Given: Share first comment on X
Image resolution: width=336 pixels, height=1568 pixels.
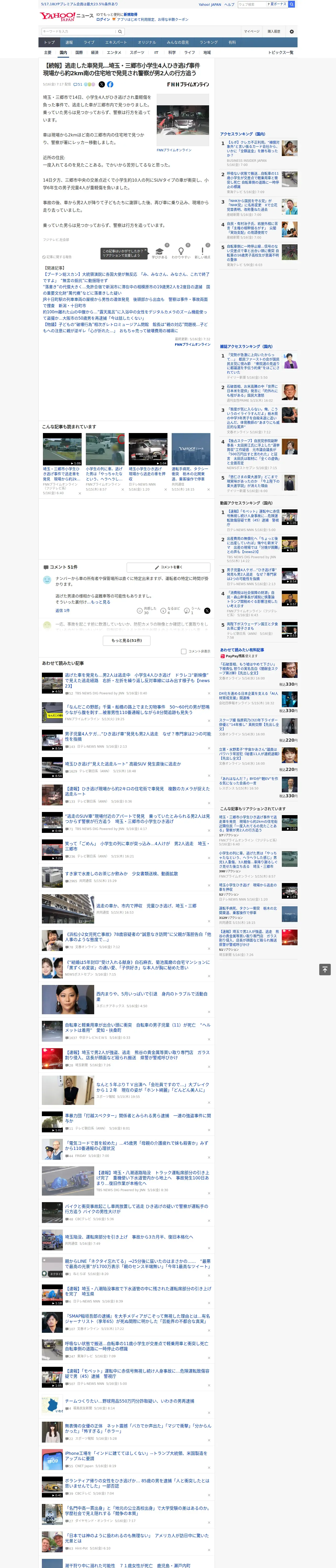Looking at the screenshot, I should (207, 610).
